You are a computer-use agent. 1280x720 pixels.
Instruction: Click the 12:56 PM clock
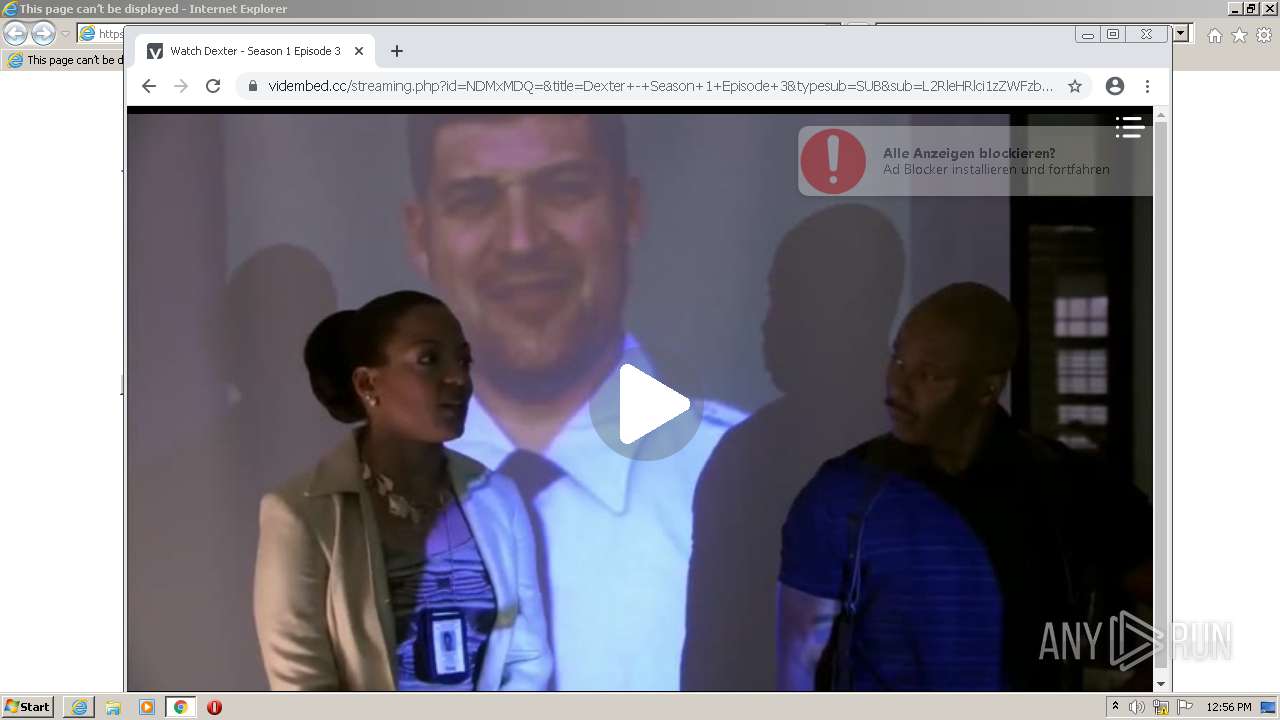click(x=1229, y=707)
